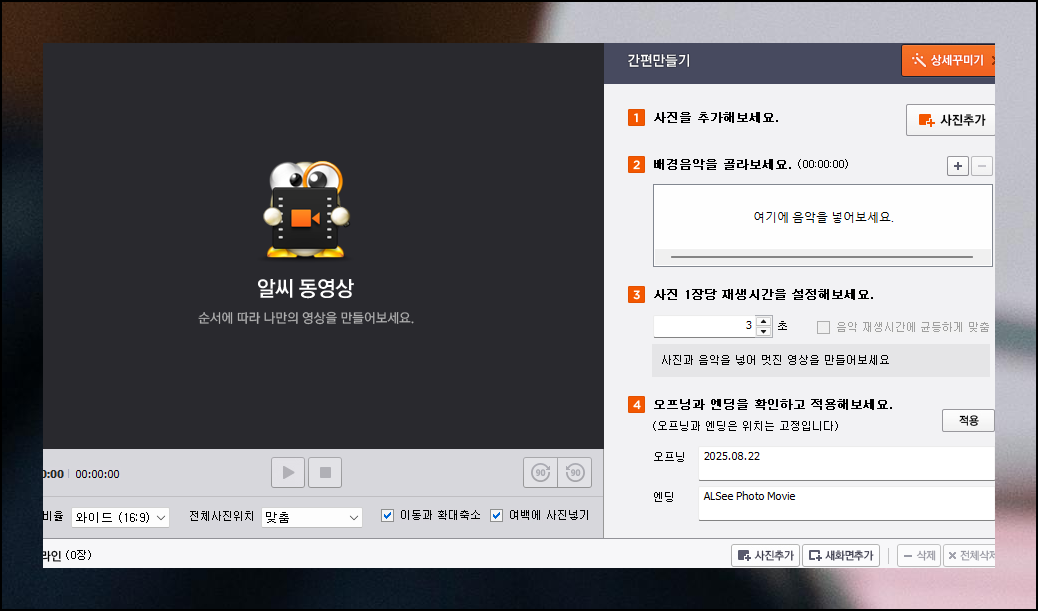
Task: Toggle the 이동과 확대축소 checkbox
Action: (387, 515)
